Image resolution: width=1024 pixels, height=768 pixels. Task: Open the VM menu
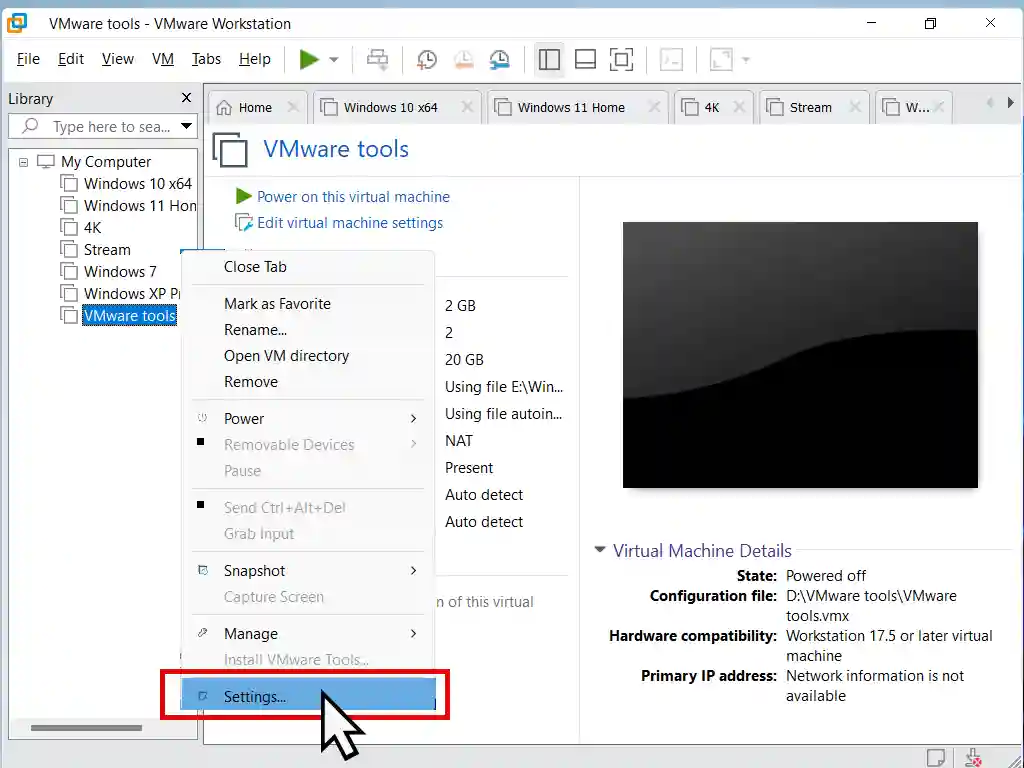(x=163, y=59)
